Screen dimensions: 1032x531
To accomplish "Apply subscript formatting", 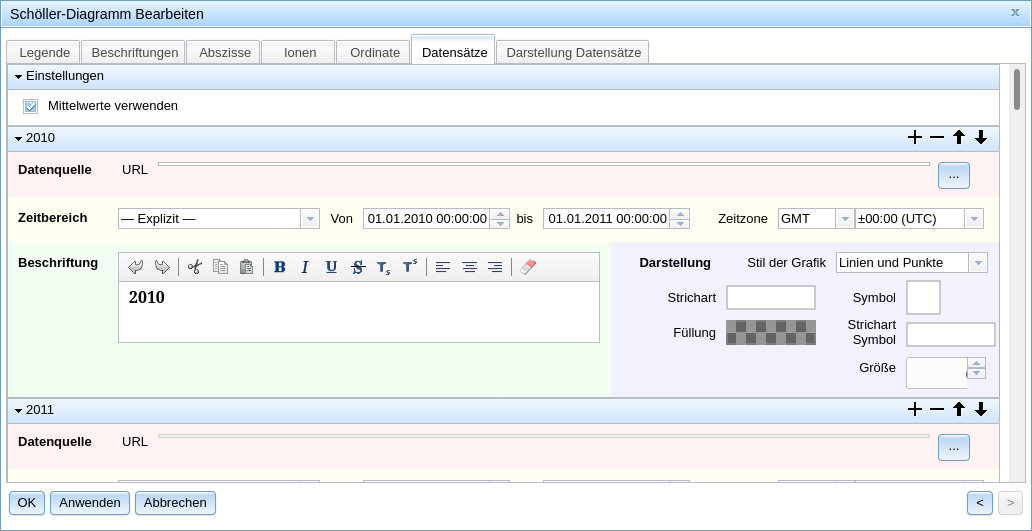I will 384,267.
